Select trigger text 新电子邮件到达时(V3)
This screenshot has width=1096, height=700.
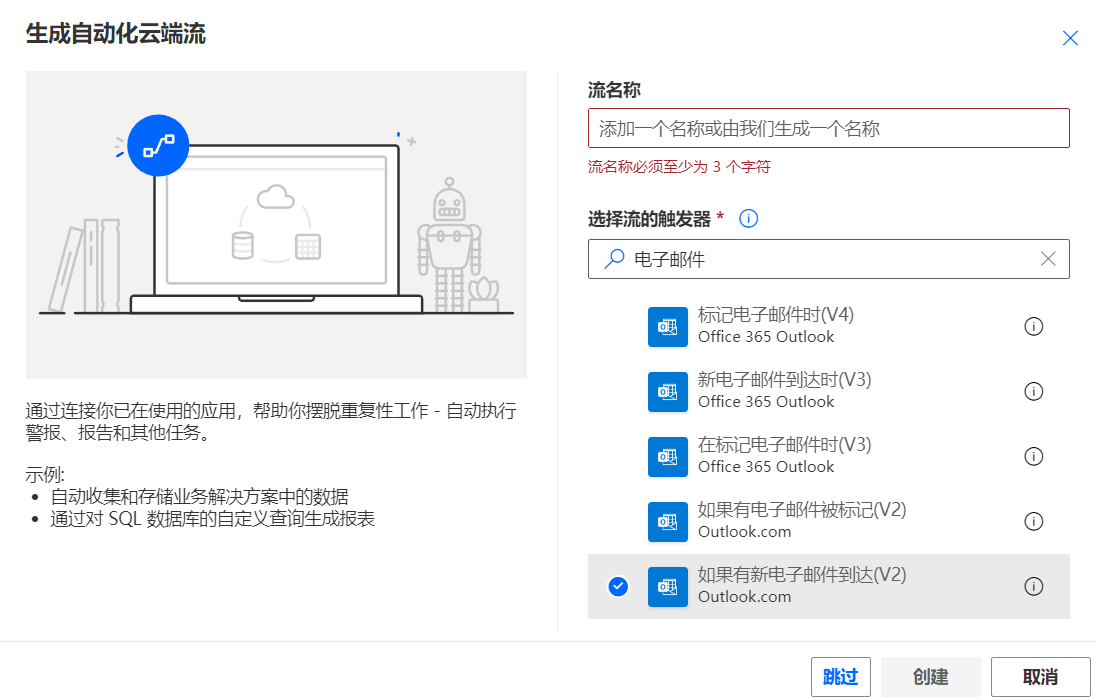784,380
